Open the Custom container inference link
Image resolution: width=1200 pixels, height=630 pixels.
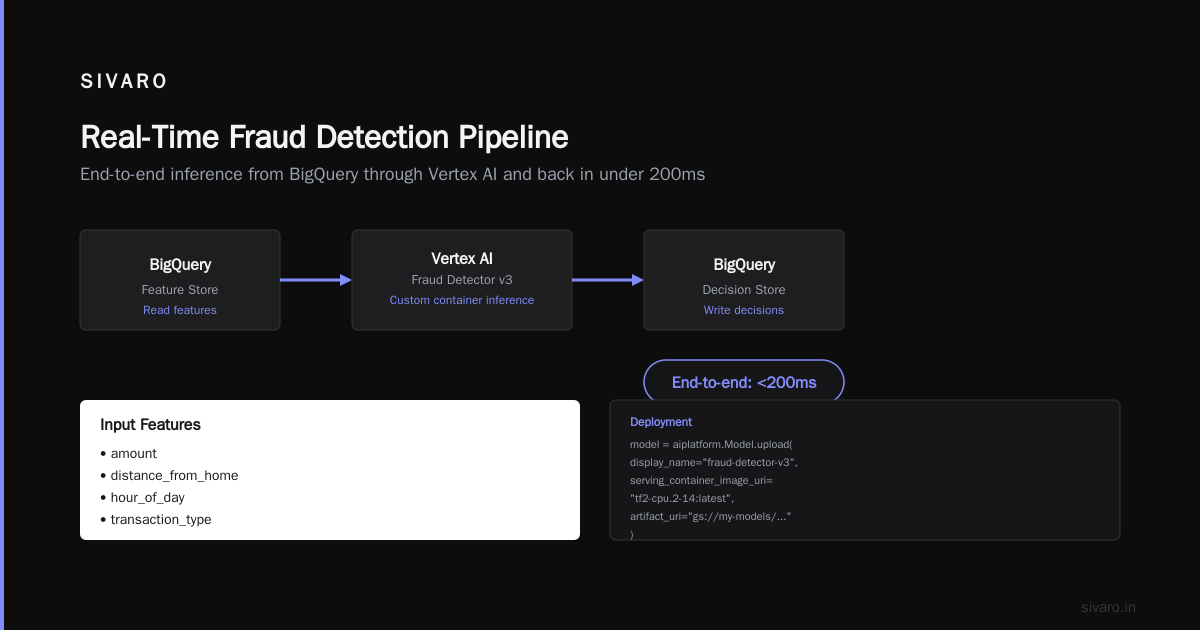pos(462,300)
